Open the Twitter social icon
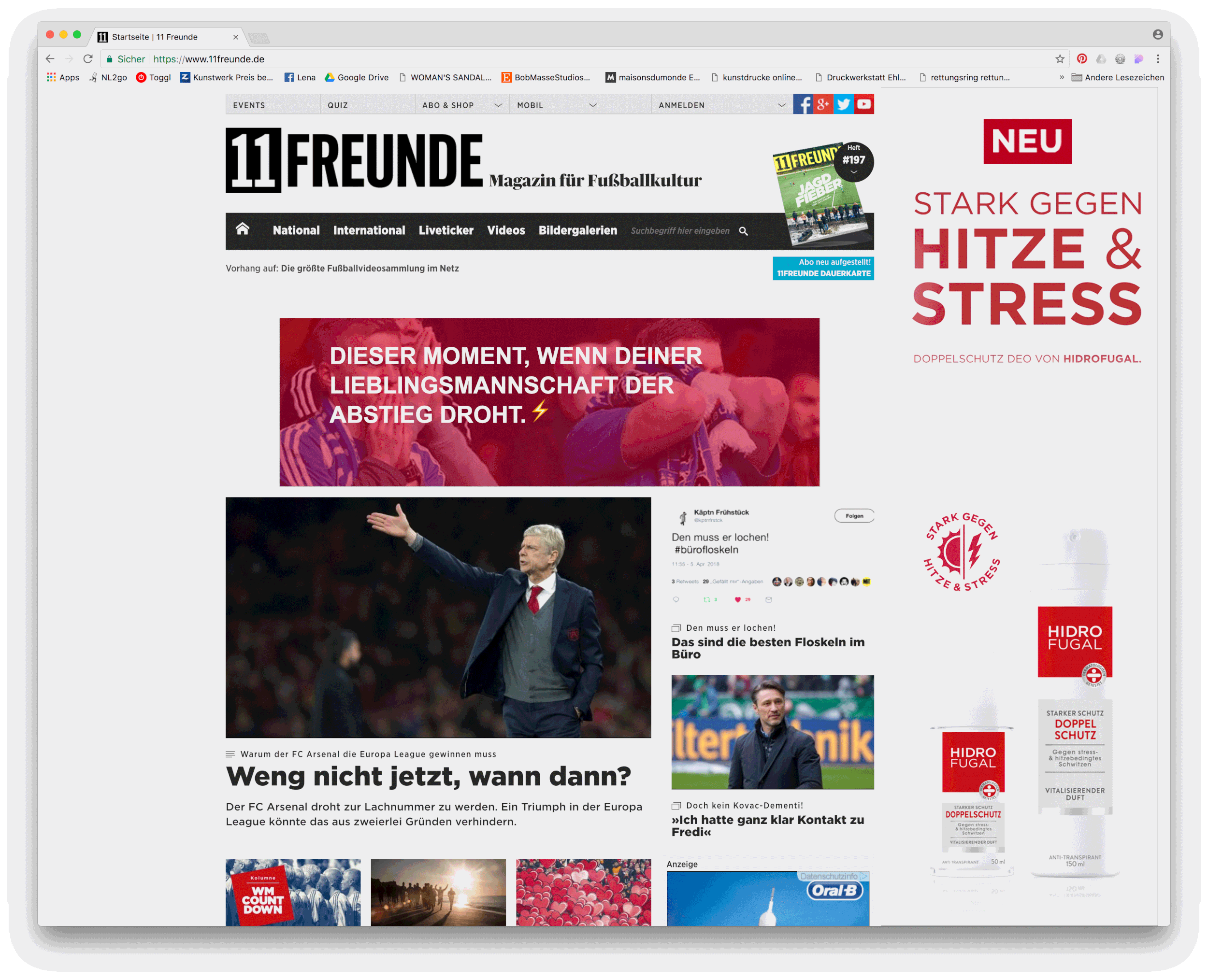This screenshot has width=1208, height=980. click(844, 104)
